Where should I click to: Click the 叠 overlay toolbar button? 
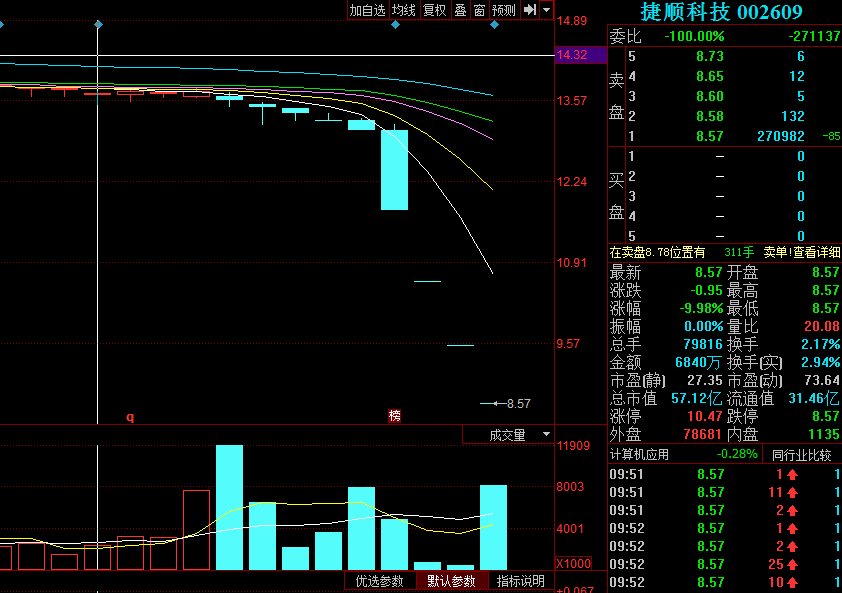[x=460, y=10]
